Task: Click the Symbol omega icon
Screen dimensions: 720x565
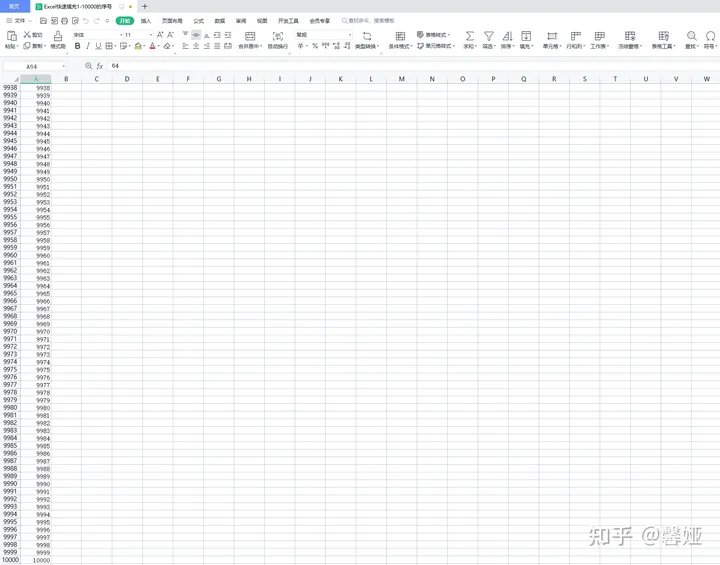Action: tap(710, 36)
